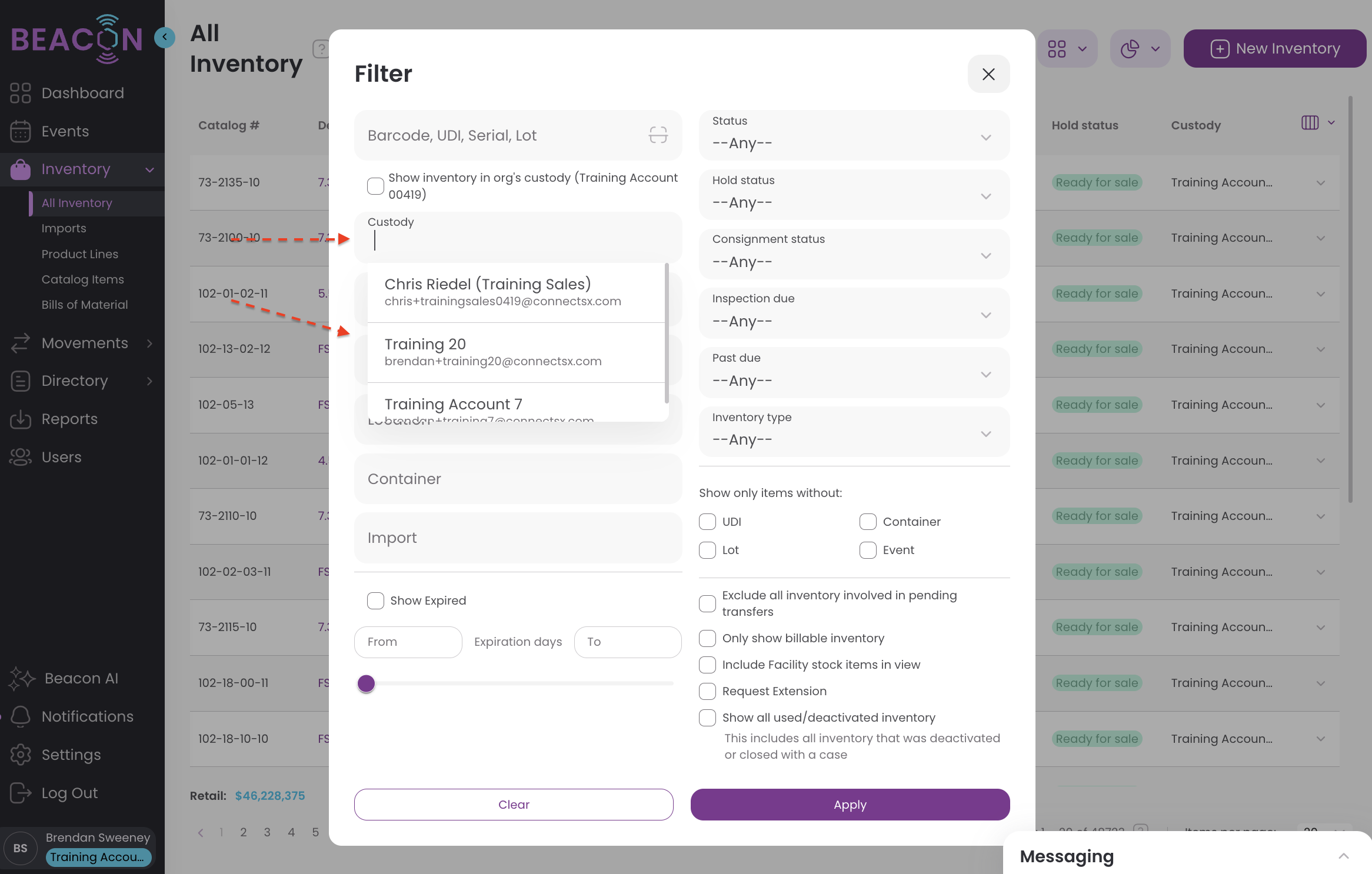This screenshot has height=874, width=1372.
Task: Click the expiration days slider handle
Action: pyautogui.click(x=366, y=683)
